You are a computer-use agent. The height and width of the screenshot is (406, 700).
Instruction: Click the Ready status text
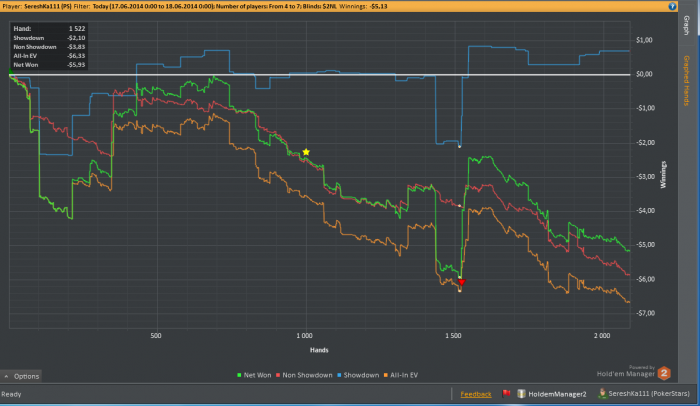[11, 394]
